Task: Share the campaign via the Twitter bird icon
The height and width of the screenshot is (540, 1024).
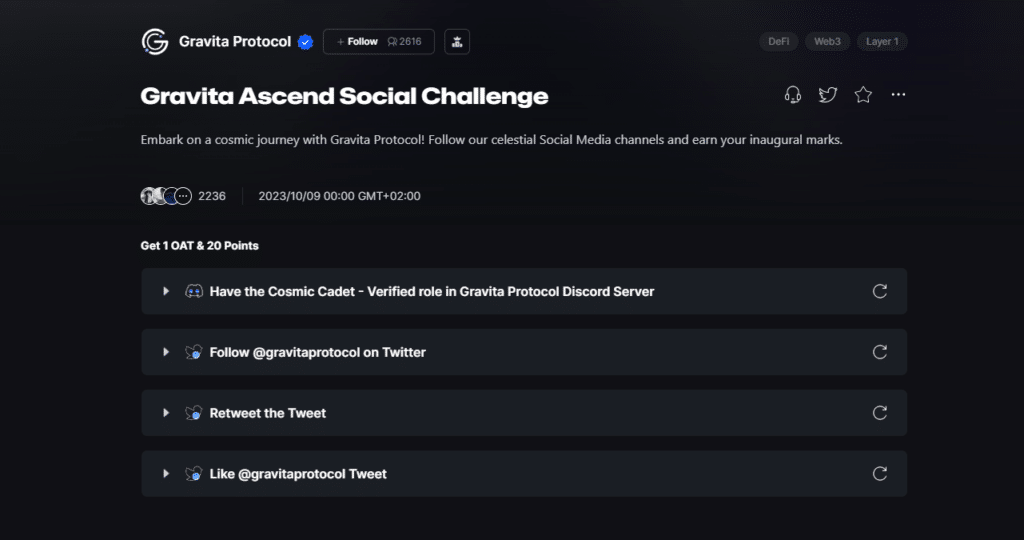Action: coord(828,95)
